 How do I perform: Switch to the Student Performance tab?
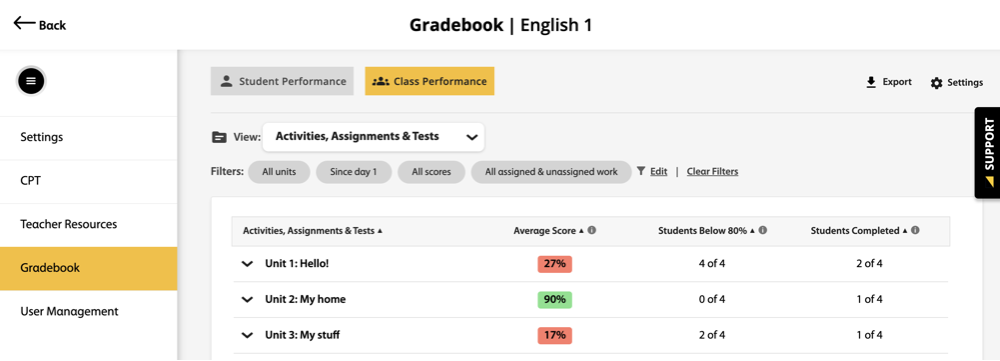click(282, 81)
